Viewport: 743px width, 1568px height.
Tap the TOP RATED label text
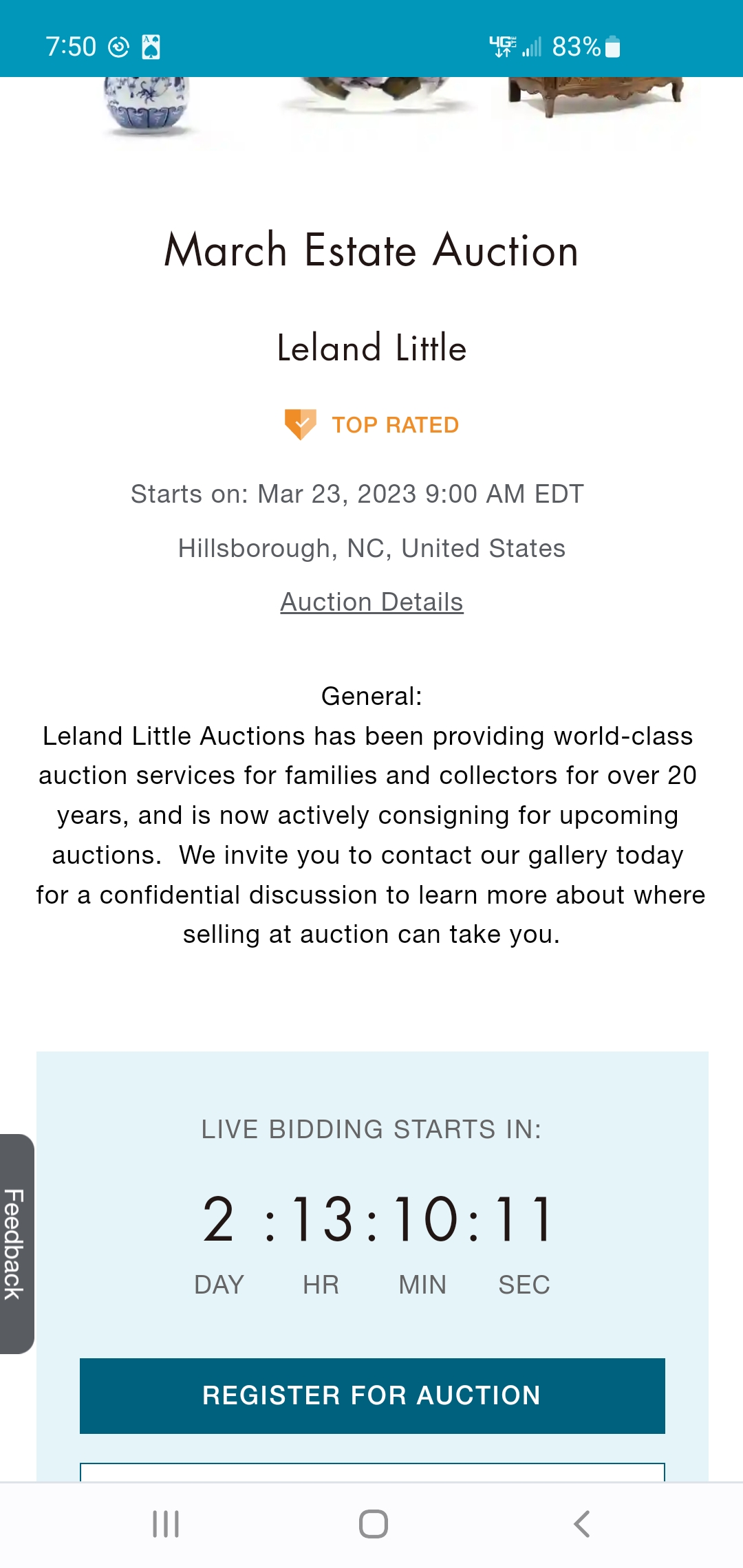395,425
